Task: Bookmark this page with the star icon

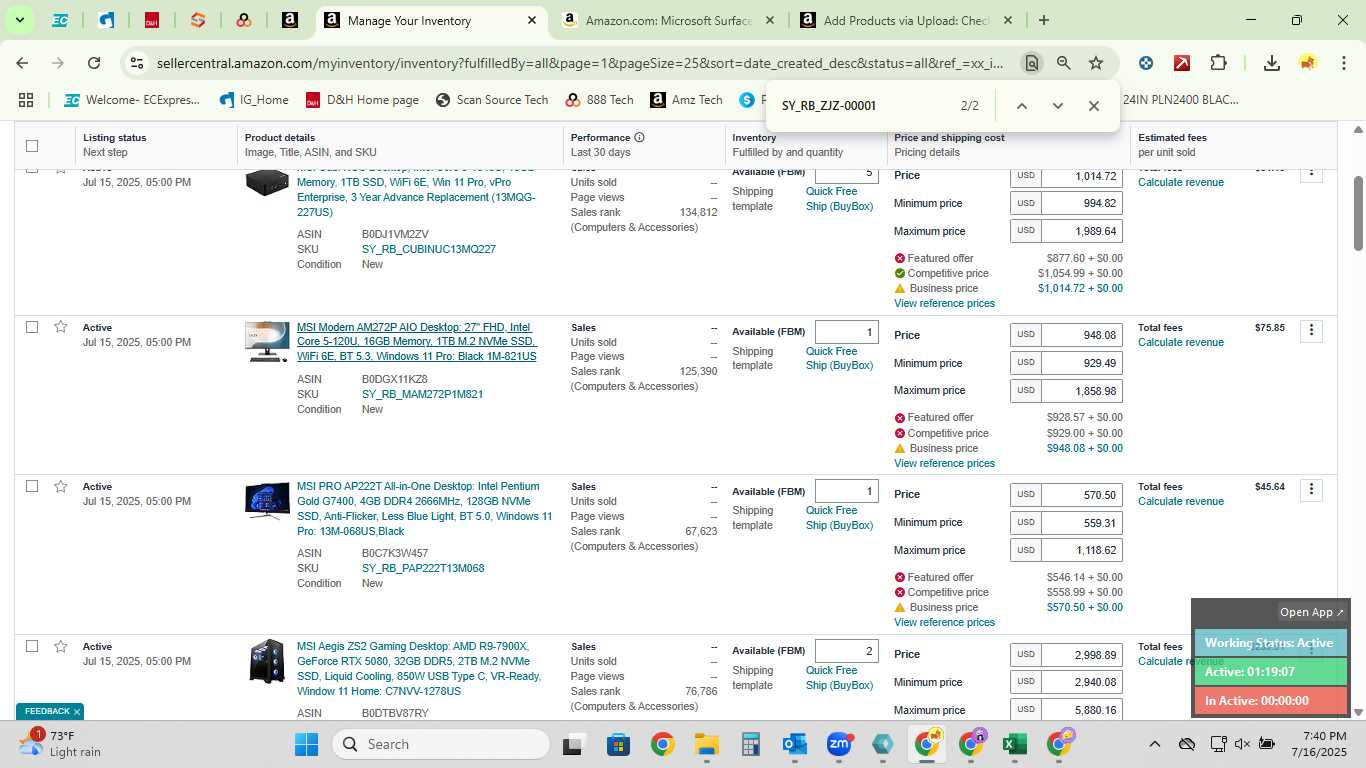Action: (x=1096, y=63)
